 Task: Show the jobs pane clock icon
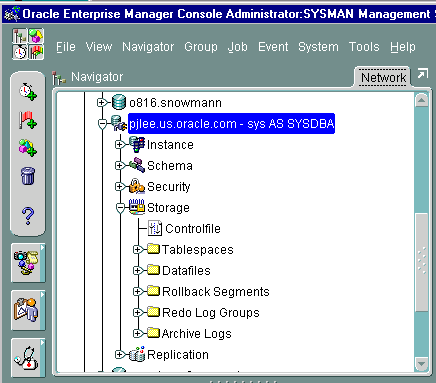coord(20,52)
